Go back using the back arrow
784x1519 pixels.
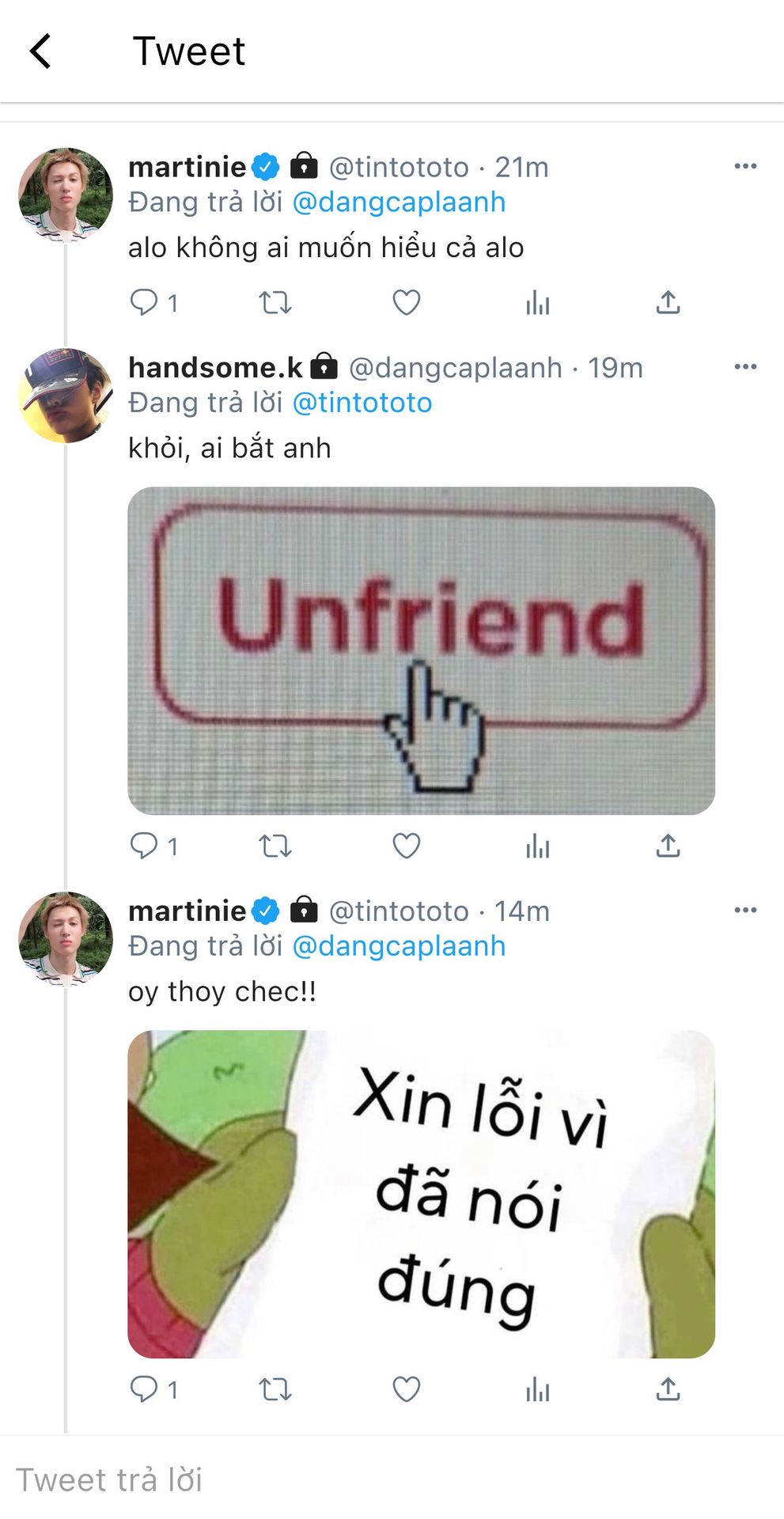pyautogui.click(x=41, y=52)
